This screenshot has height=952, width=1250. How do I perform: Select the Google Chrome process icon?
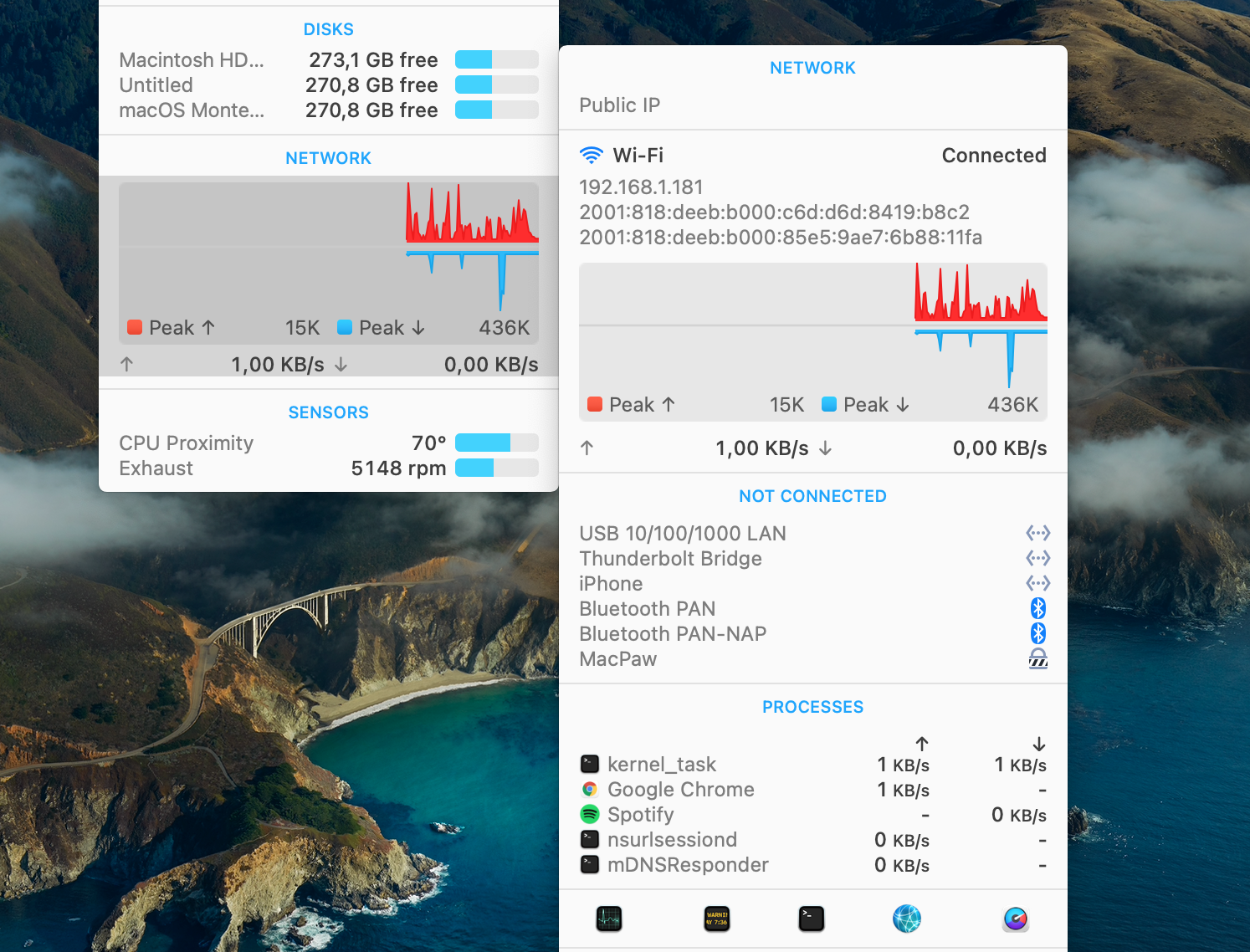(590, 789)
